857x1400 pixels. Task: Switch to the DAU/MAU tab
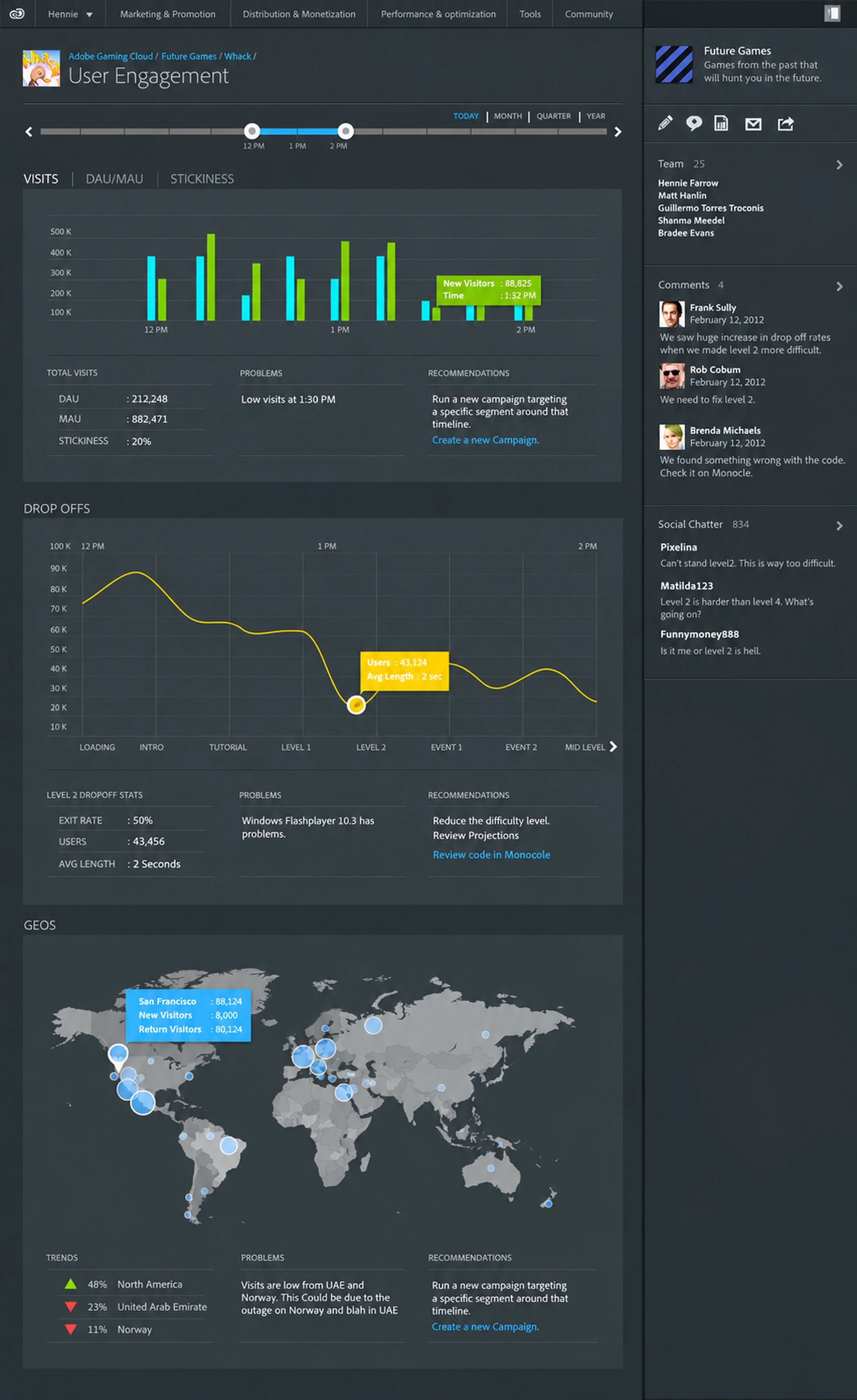[114, 179]
